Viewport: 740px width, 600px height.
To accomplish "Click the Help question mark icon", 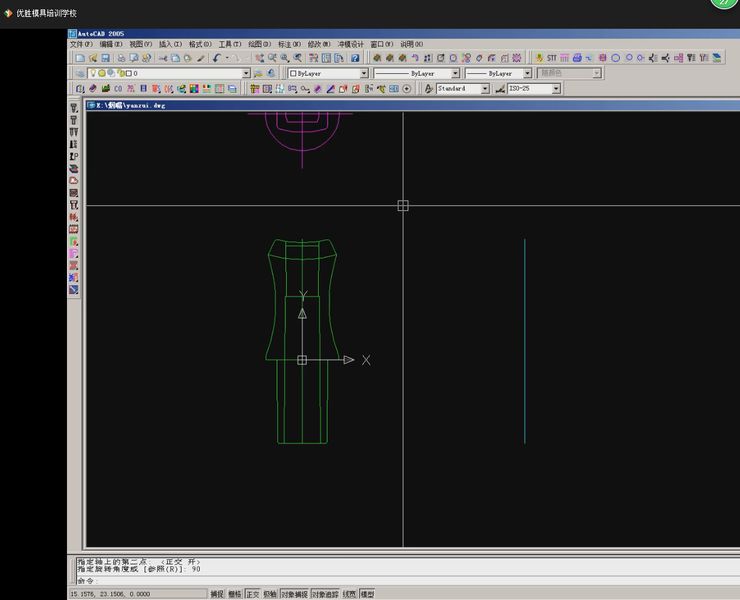I will pyautogui.click(x=355, y=58).
